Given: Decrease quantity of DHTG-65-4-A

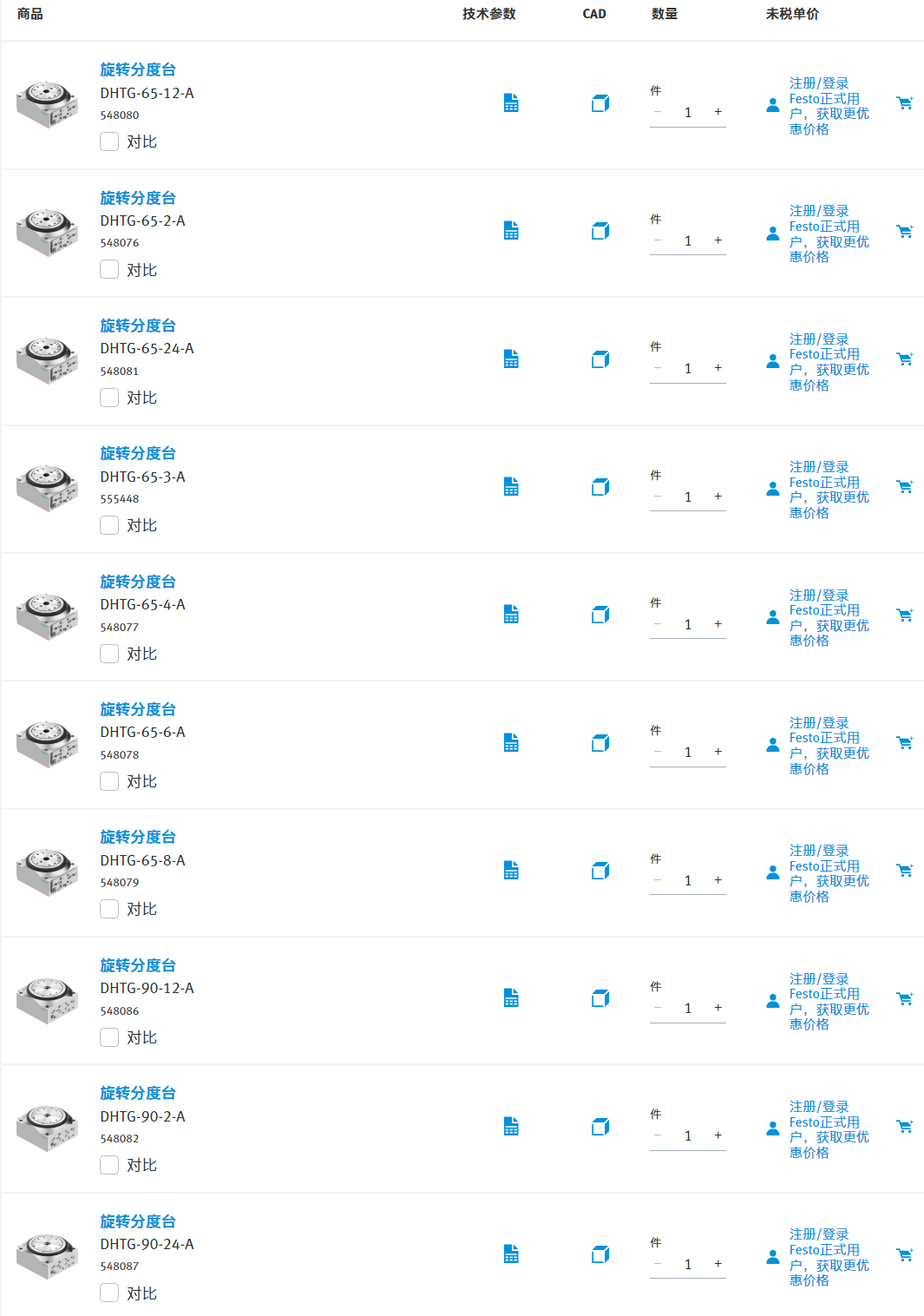Looking at the screenshot, I should [658, 624].
